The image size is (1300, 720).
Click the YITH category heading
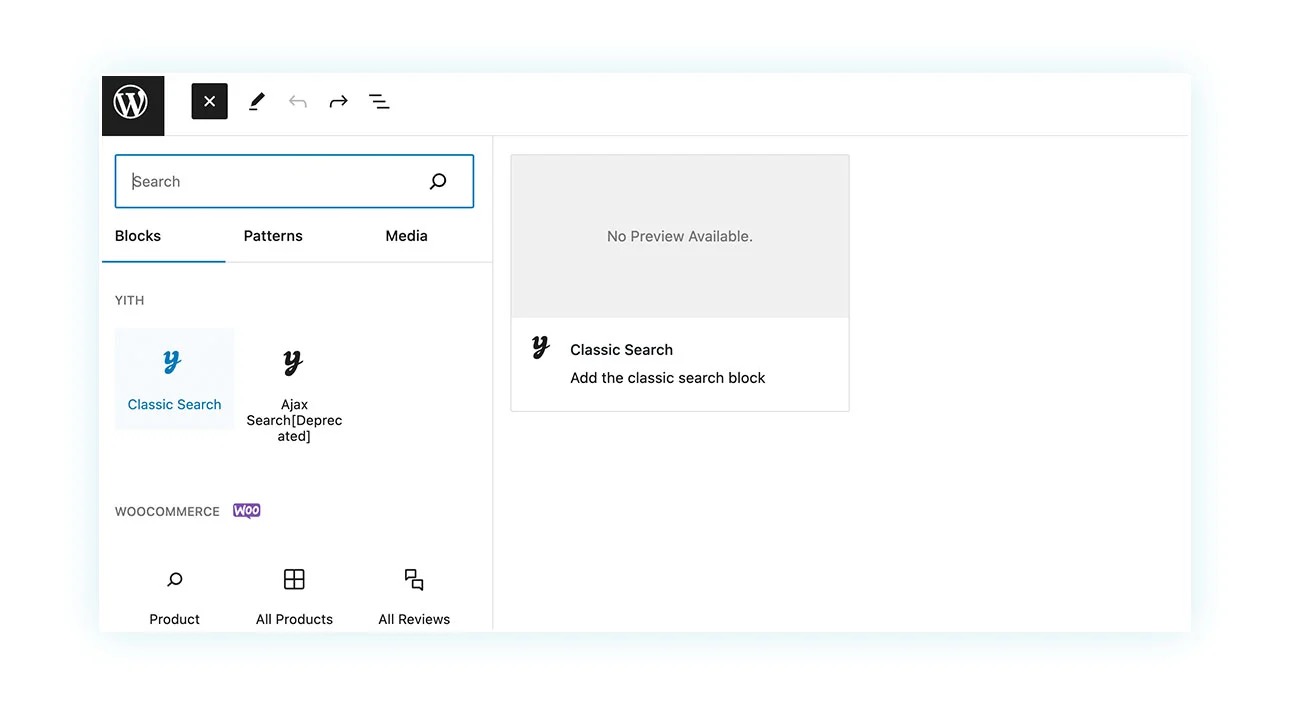[x=130, y=300]
